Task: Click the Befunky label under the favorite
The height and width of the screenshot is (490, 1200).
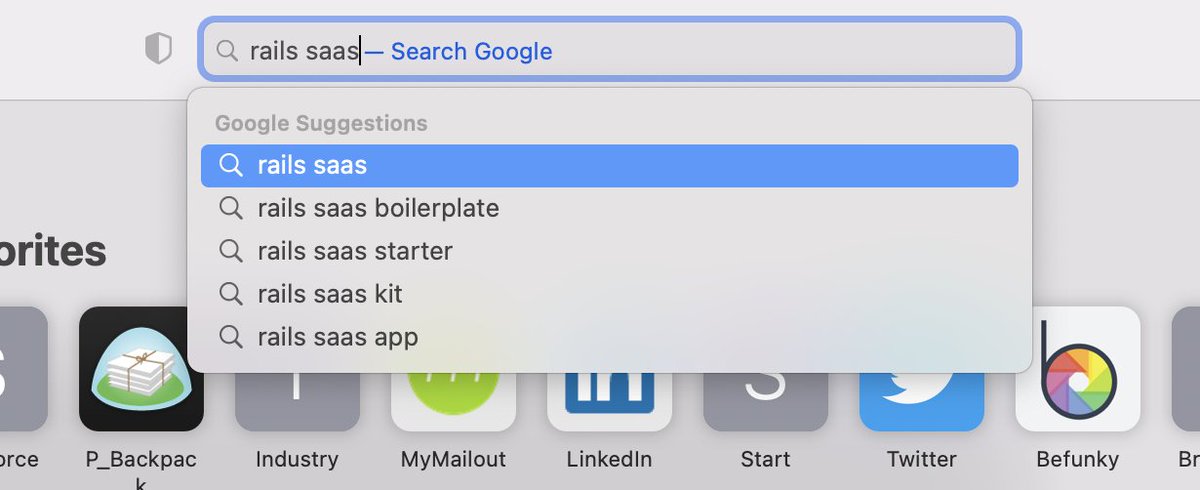Action: 1077,460
